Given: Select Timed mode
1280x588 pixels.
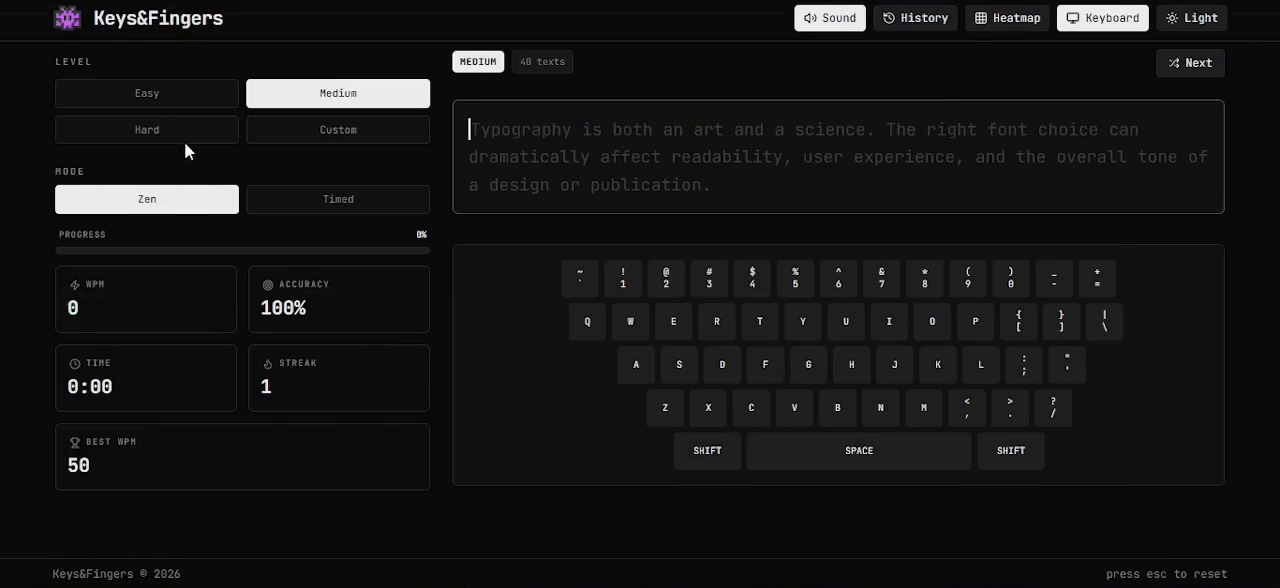Looking at the screenshot, I should click(338, 199).
